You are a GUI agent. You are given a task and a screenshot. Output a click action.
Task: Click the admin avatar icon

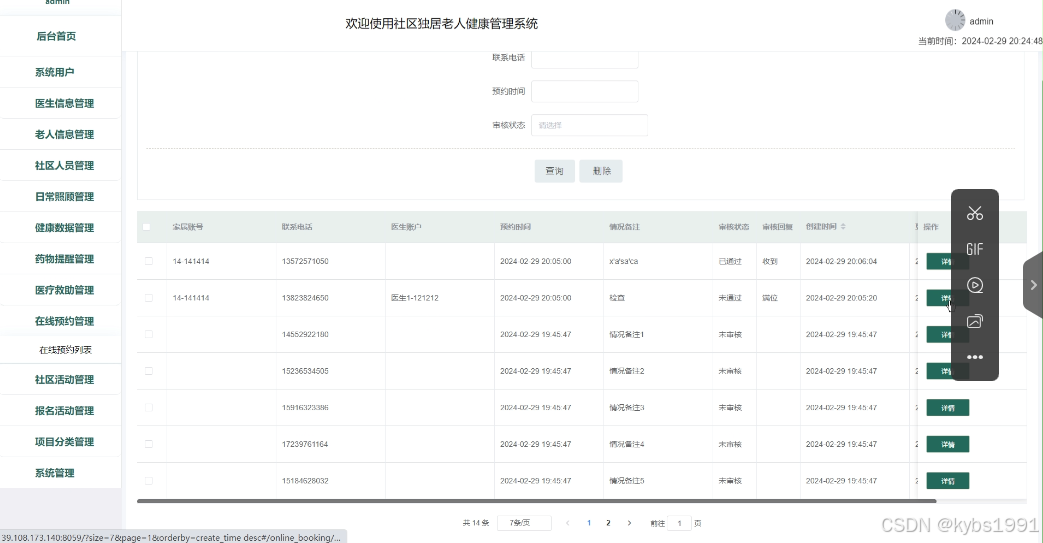click(955, 20)
